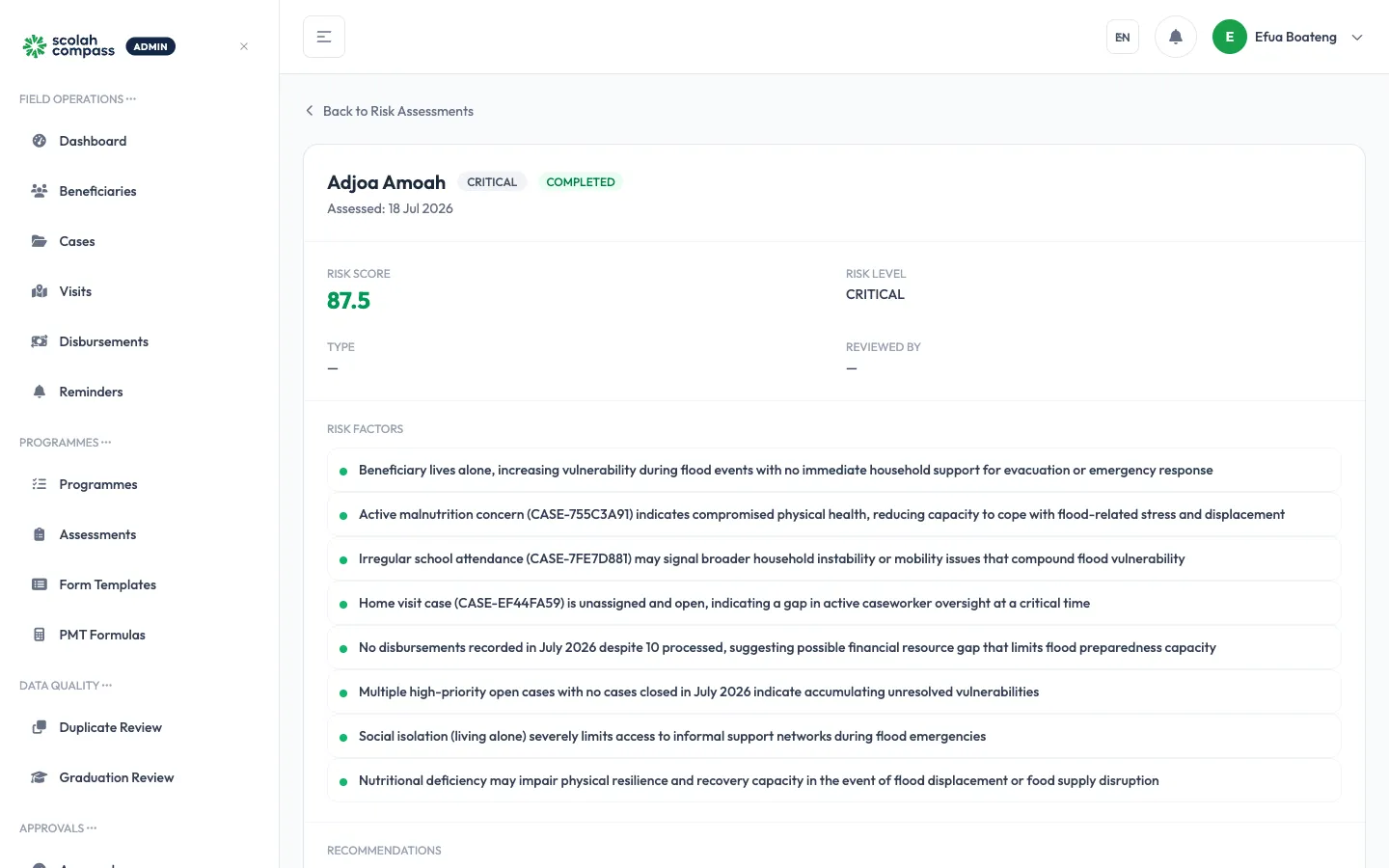The width and height of the screenshot is (1389, 868).
Task: Click the Duplicate Review copy icon
Action: pyautogui.click(x=40, y=727)
